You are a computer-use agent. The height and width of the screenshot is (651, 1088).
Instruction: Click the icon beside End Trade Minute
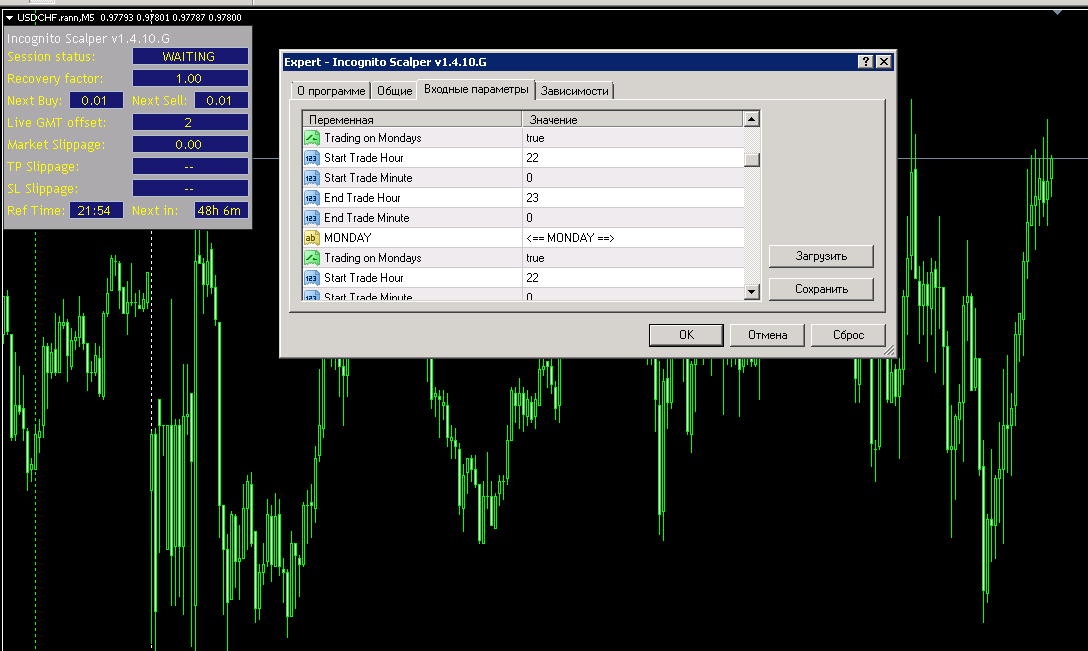click(x=312, y=218)
